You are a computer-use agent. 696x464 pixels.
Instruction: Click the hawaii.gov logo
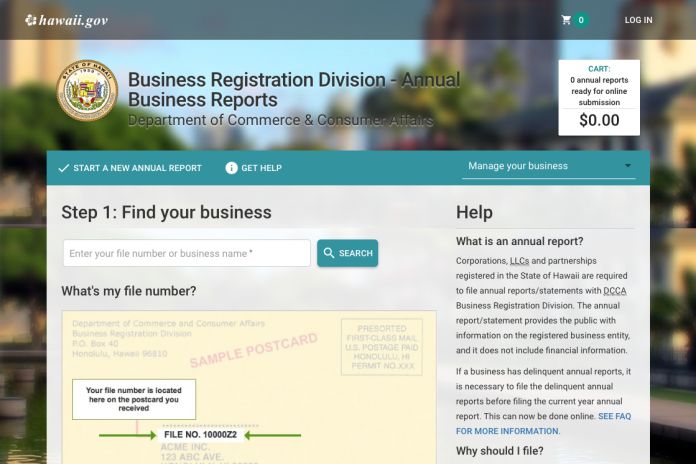[67, 20]
